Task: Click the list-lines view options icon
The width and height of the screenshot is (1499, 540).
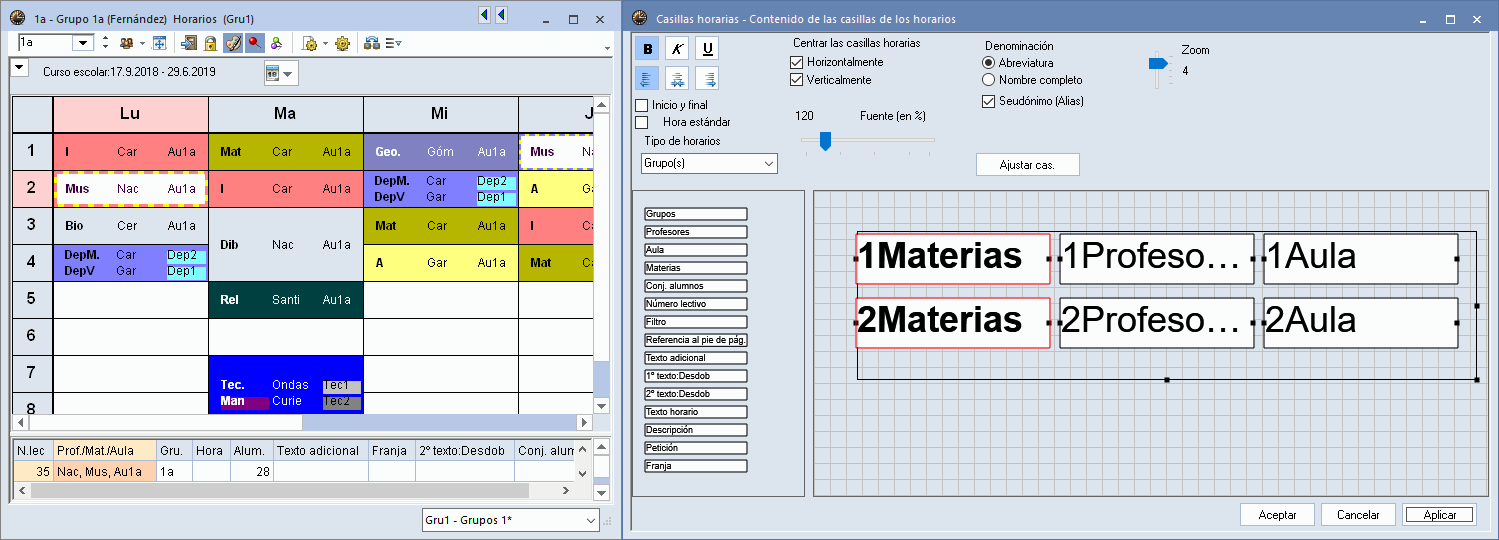Action: [393, 43]
